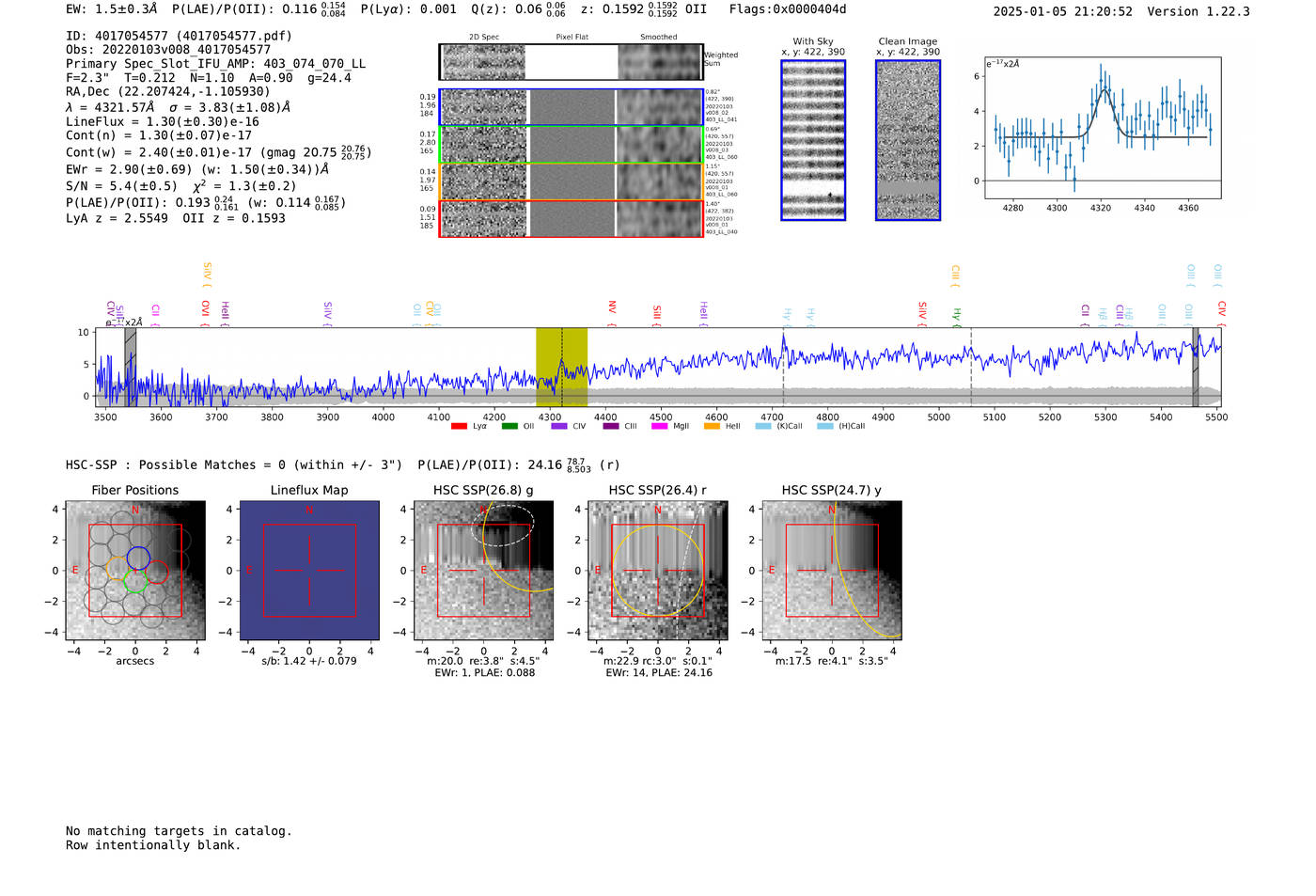Click the "EWr: 1, PLAE: 0.088" caption
1316x896 pixels.
tap(484, 672)
